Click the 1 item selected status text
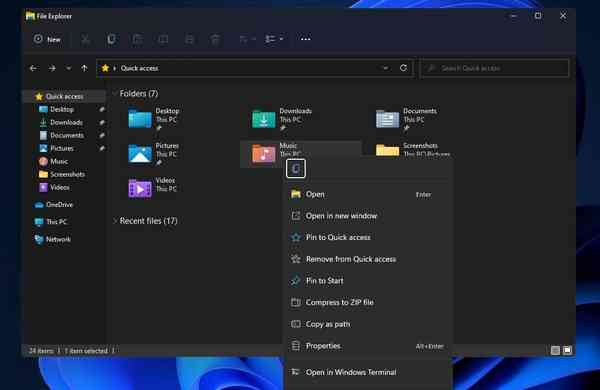The height and width of the screenshot is (390, 600). point(86,351)
